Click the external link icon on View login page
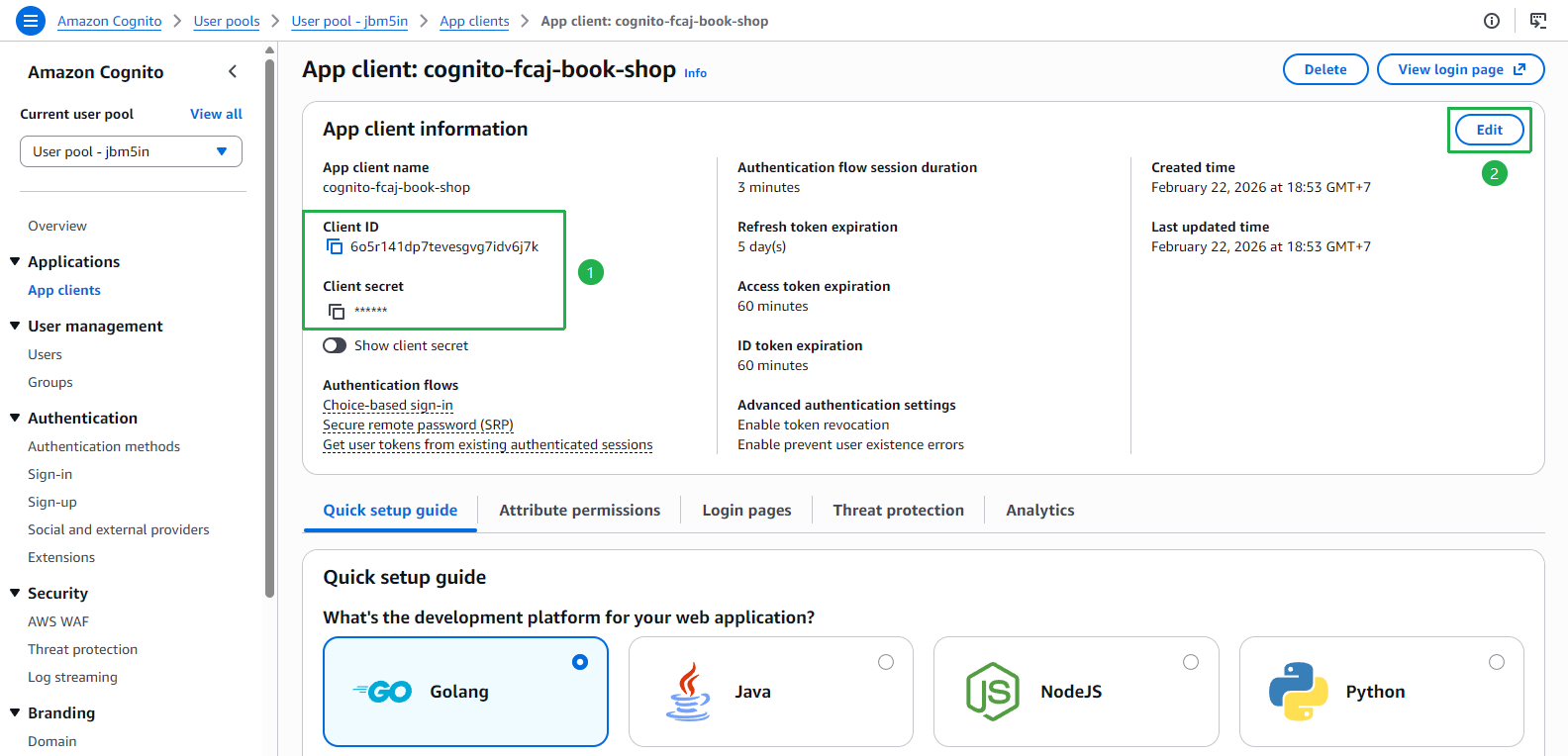Screen dimensions: 1568x756 1519,69
